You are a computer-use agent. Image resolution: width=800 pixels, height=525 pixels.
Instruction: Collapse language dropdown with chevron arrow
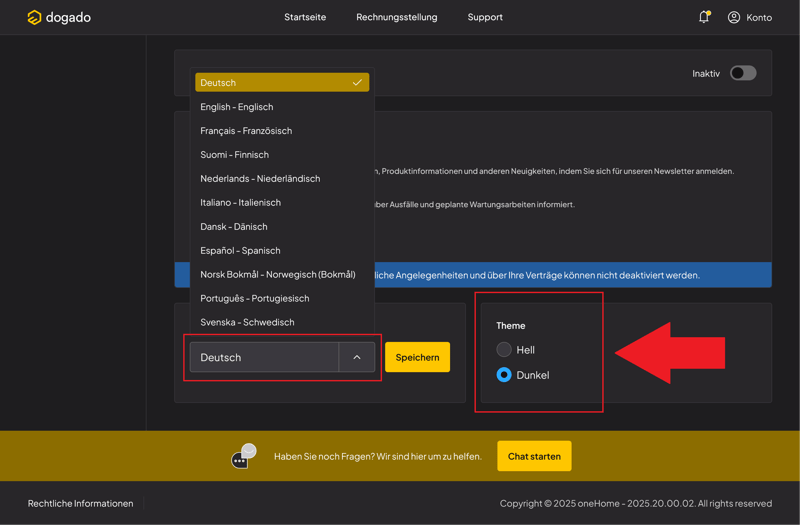tap(357, 357)
